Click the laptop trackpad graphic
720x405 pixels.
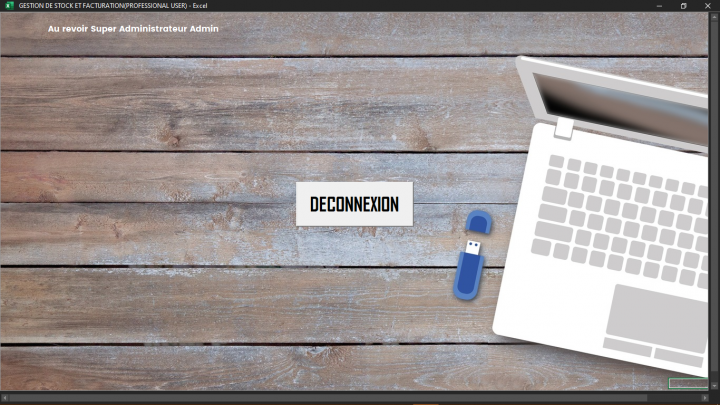pos(658,316)
